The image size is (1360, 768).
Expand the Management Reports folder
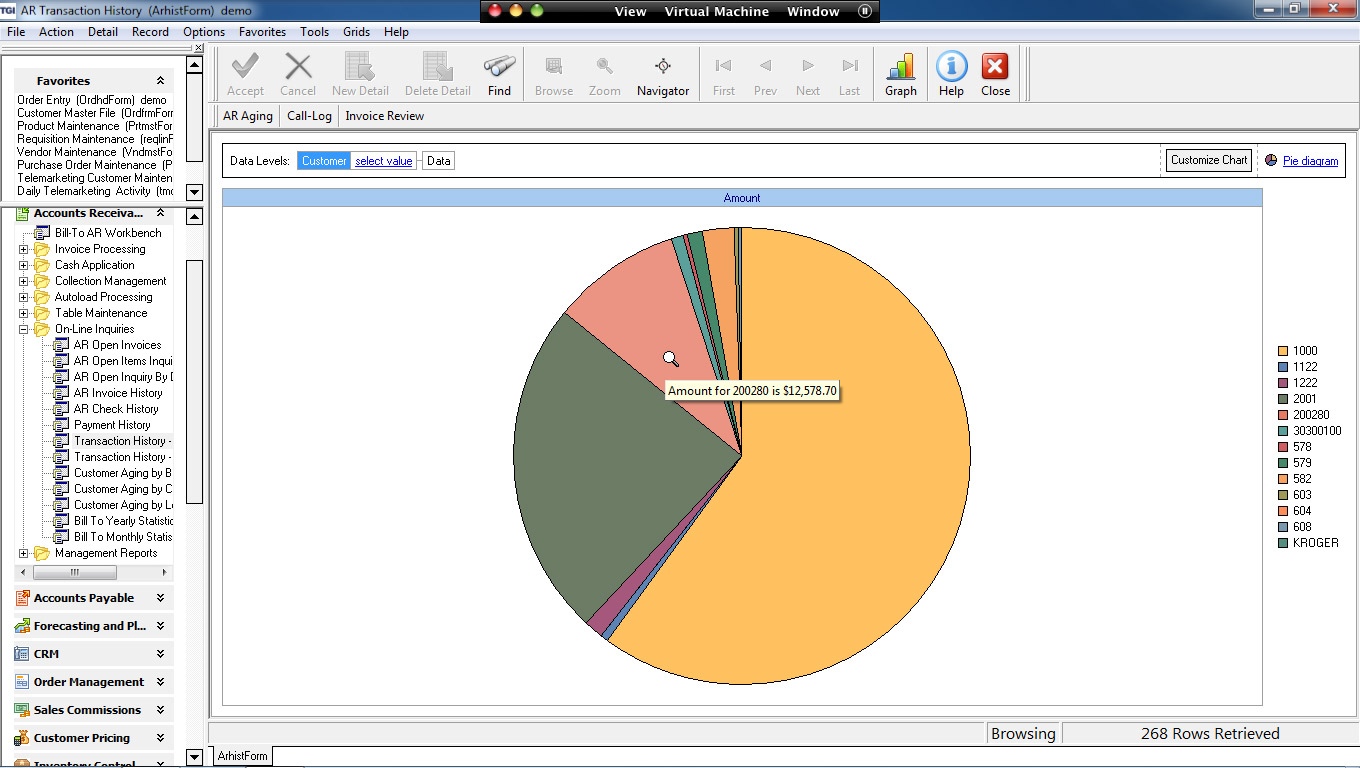click(x=24, y=553)
